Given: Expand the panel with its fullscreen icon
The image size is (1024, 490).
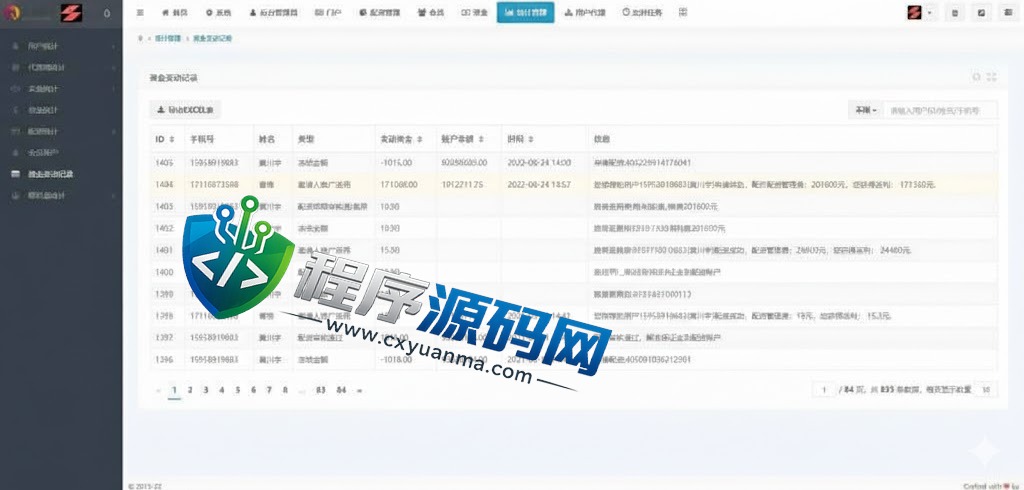Looking at the screenshot, I should click(991, 77).
